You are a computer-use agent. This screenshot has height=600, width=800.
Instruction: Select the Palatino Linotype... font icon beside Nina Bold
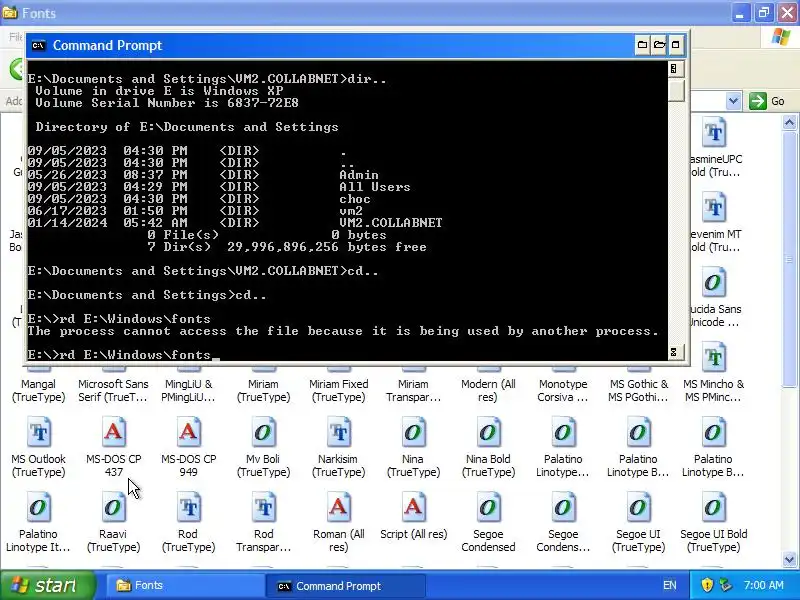point(563,433)
